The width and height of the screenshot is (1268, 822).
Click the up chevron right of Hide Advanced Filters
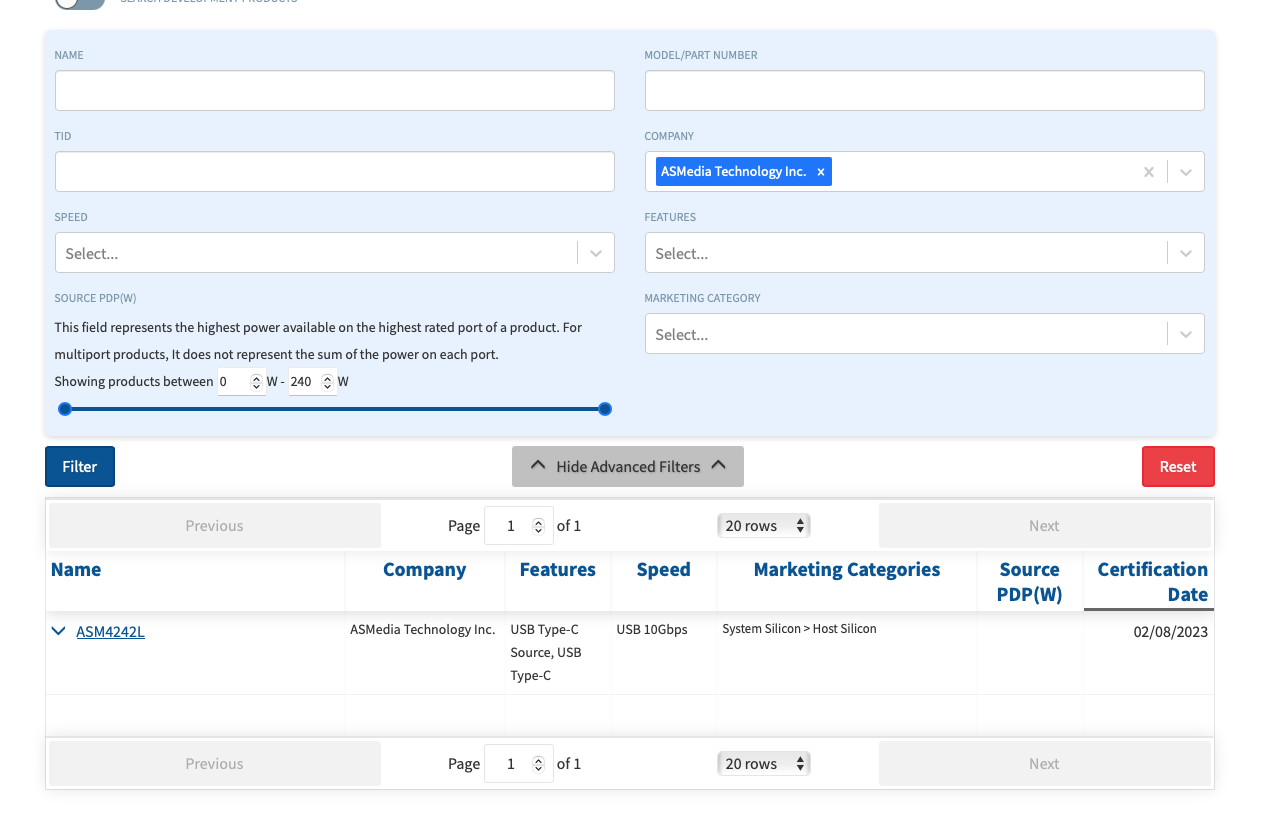[x=718, y=466]
